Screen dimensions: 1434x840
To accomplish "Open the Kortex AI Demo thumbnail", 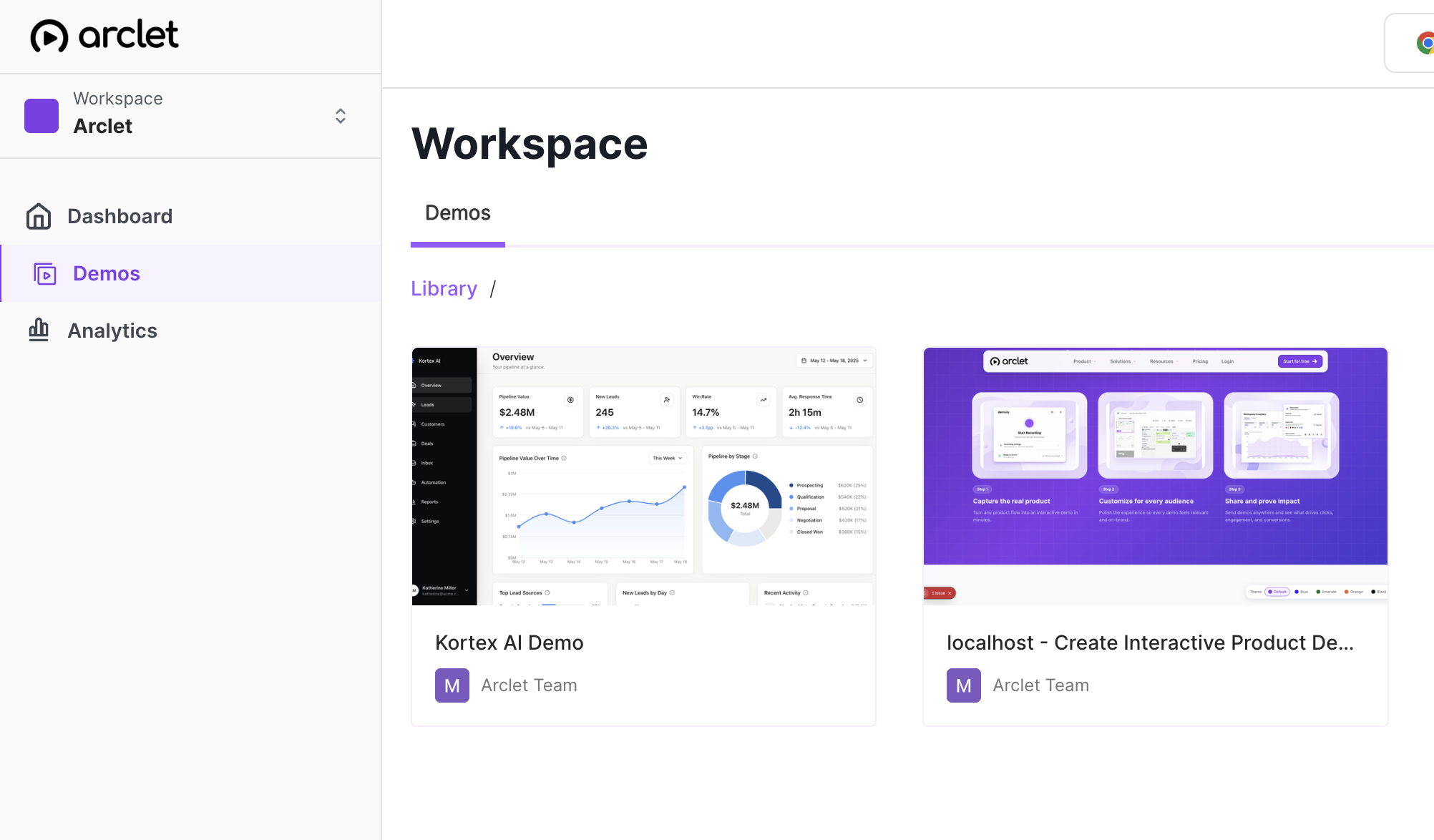I will [644, 477].
